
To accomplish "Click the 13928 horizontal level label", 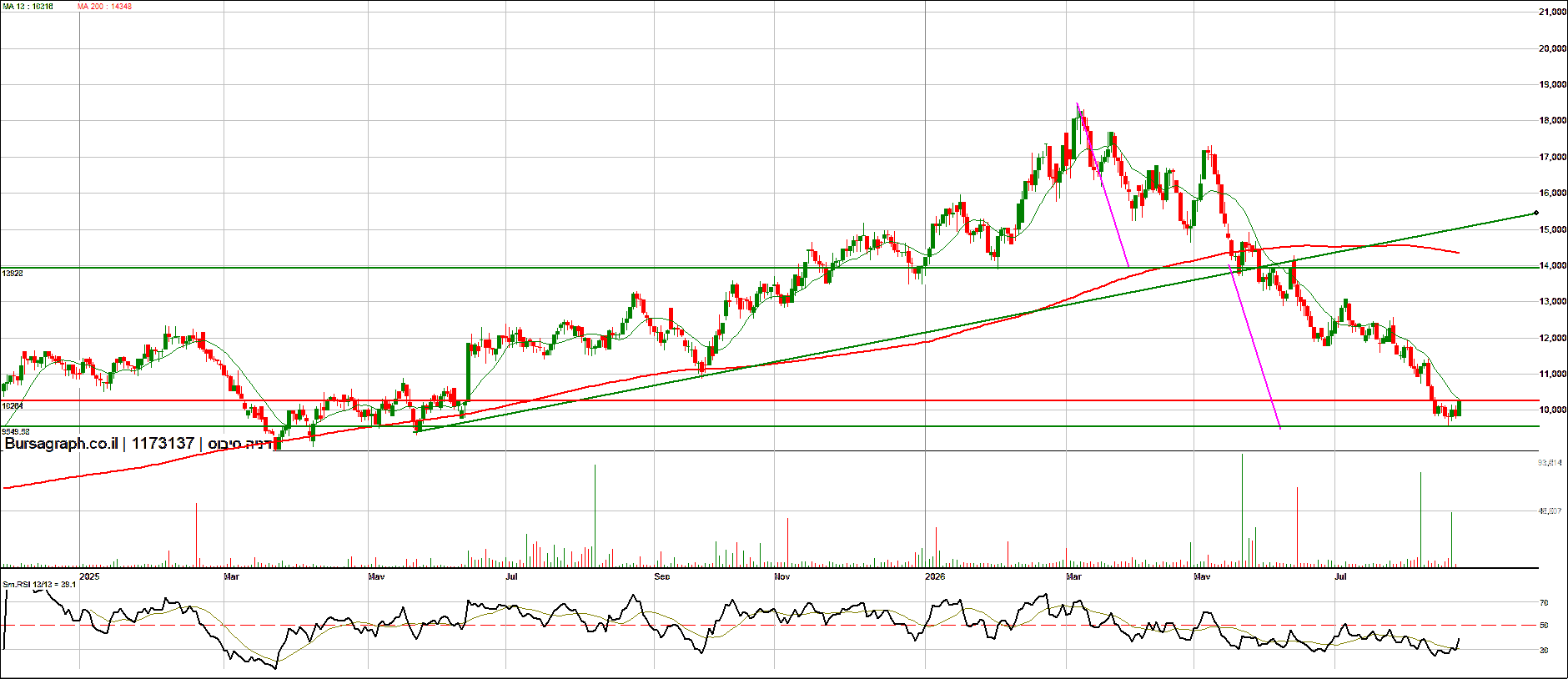I will [13, 273].
